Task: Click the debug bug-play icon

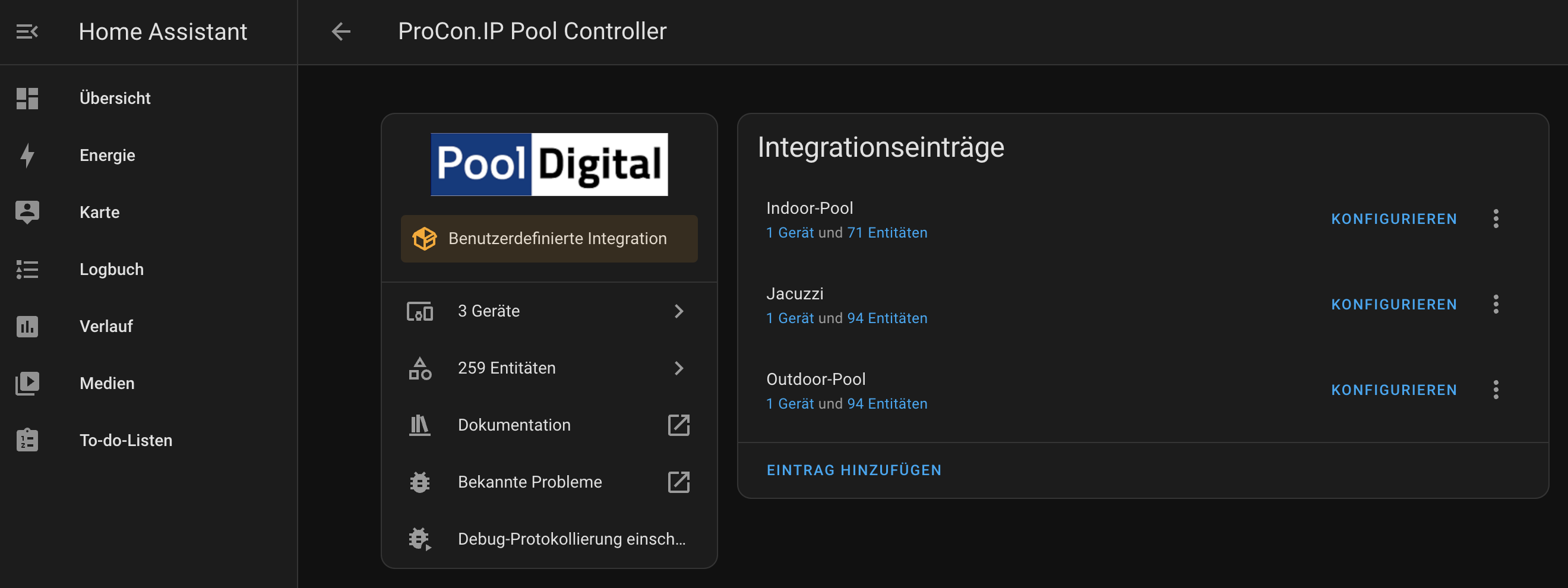Action: pos(419,539)
